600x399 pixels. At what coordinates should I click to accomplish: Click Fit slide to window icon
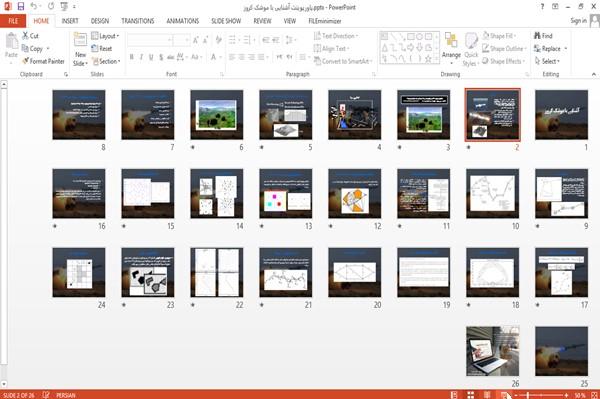coord(594,395)
